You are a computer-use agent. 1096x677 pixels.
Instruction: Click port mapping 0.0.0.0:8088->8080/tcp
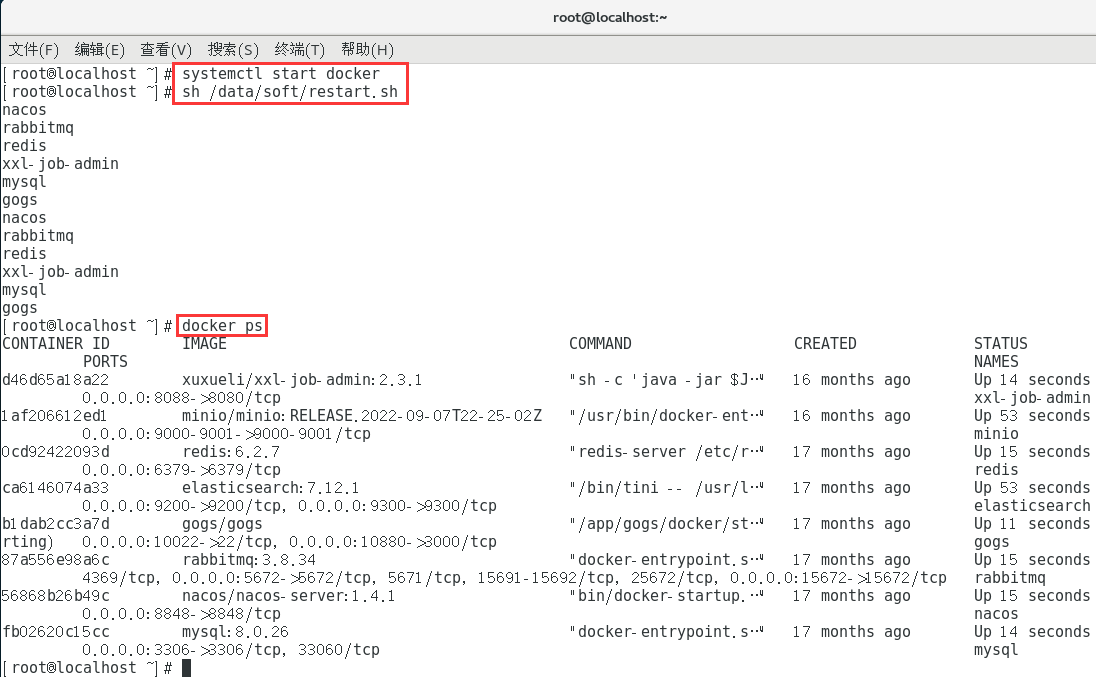[182, 398]
